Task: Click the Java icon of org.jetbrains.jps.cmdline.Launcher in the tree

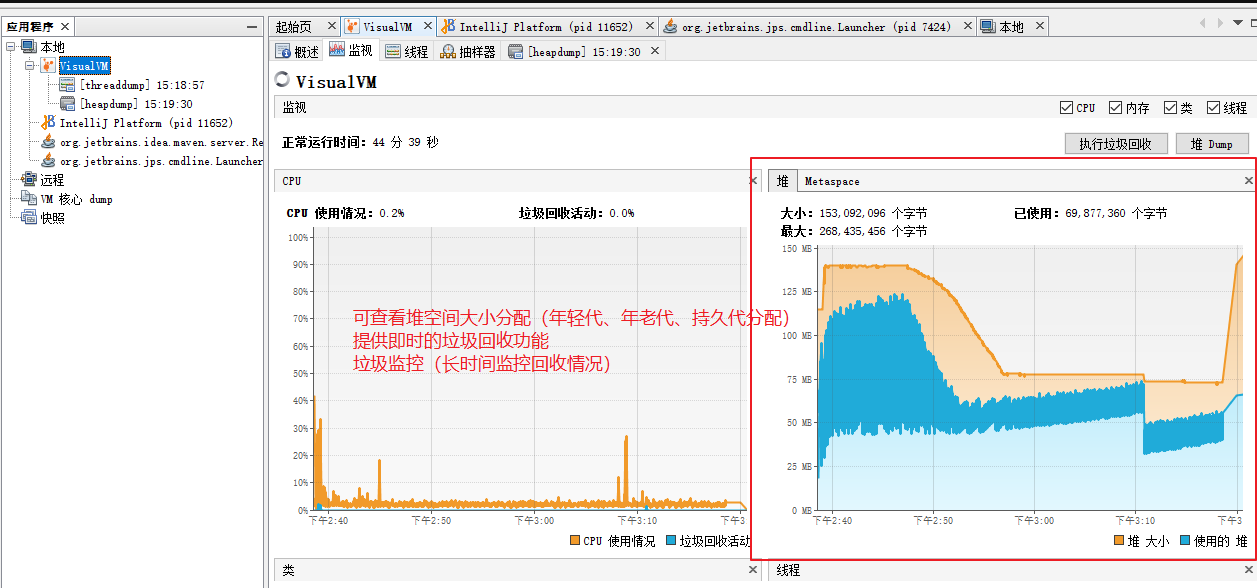Action: point(48,161)
